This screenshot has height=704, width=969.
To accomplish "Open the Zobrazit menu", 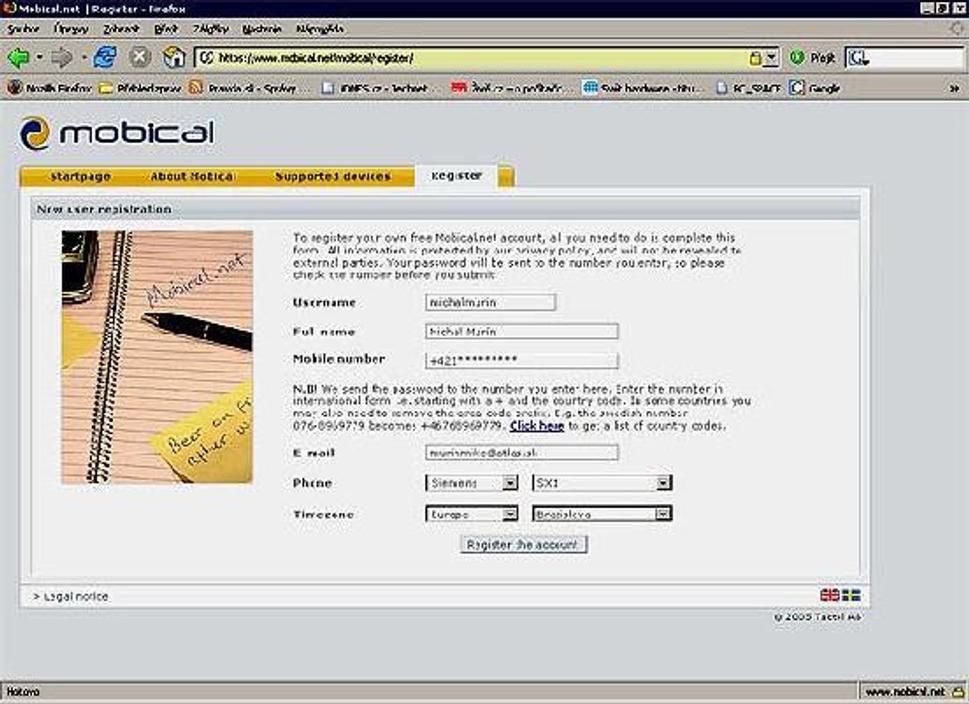I will click(121, 29).
